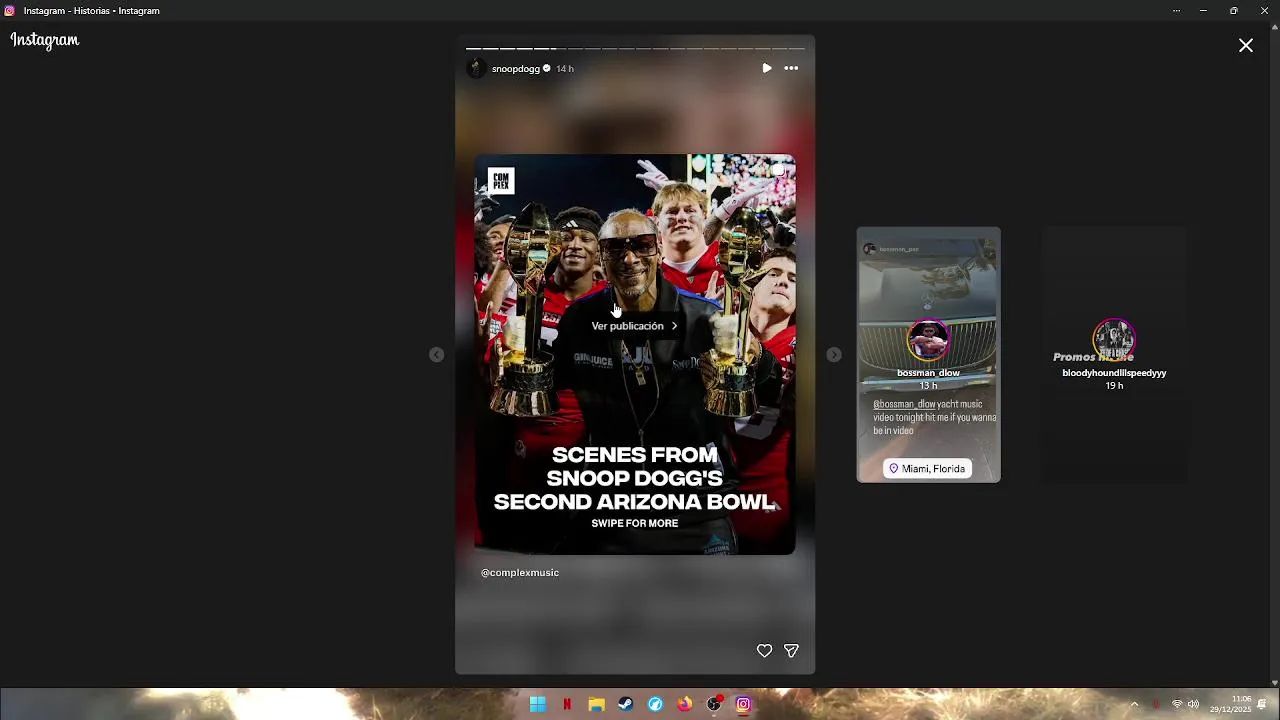Like the story with the heart icon

click(764, 651)
